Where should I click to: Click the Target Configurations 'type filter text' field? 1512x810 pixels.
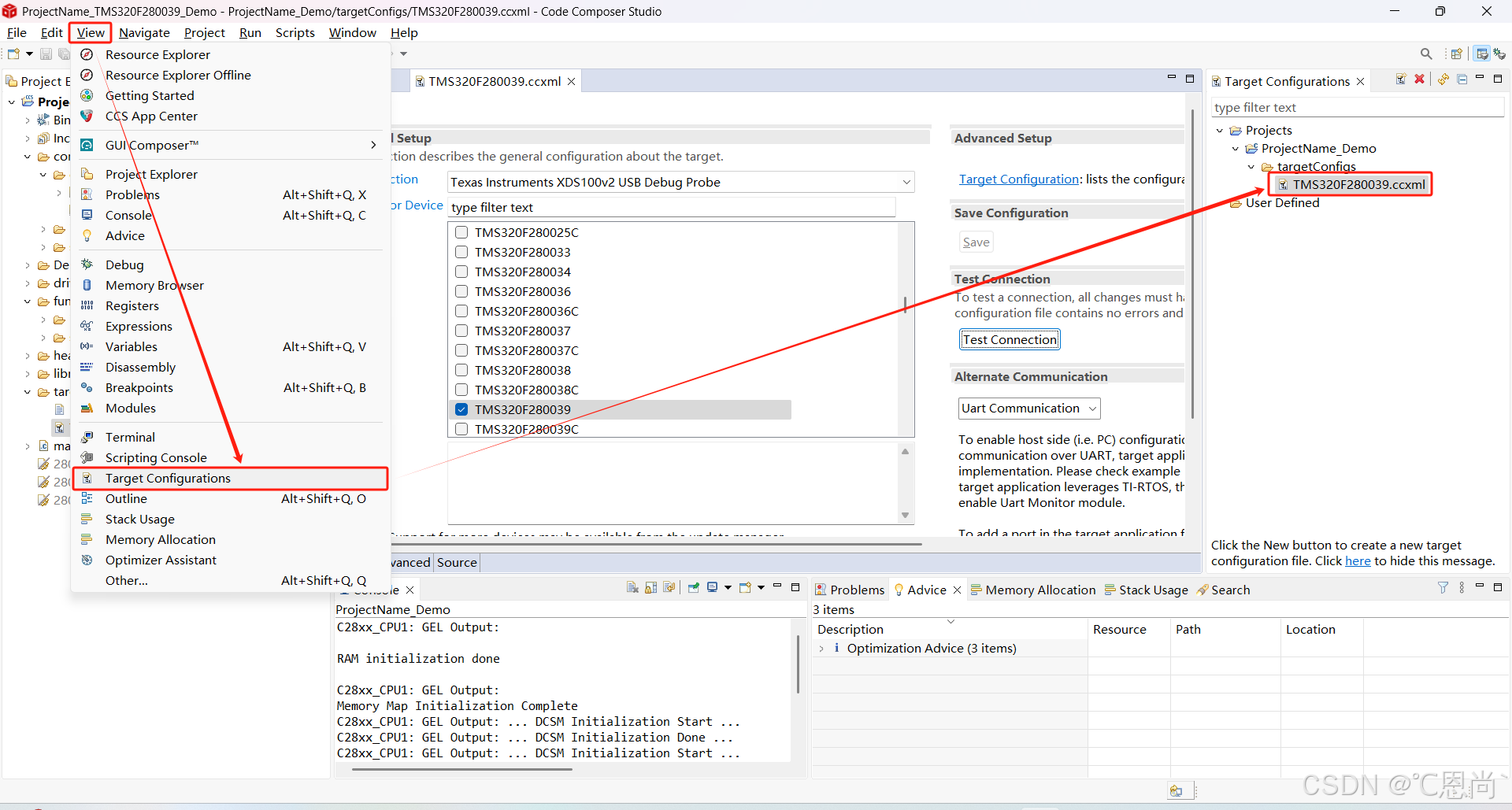[x=1358, y=107]
